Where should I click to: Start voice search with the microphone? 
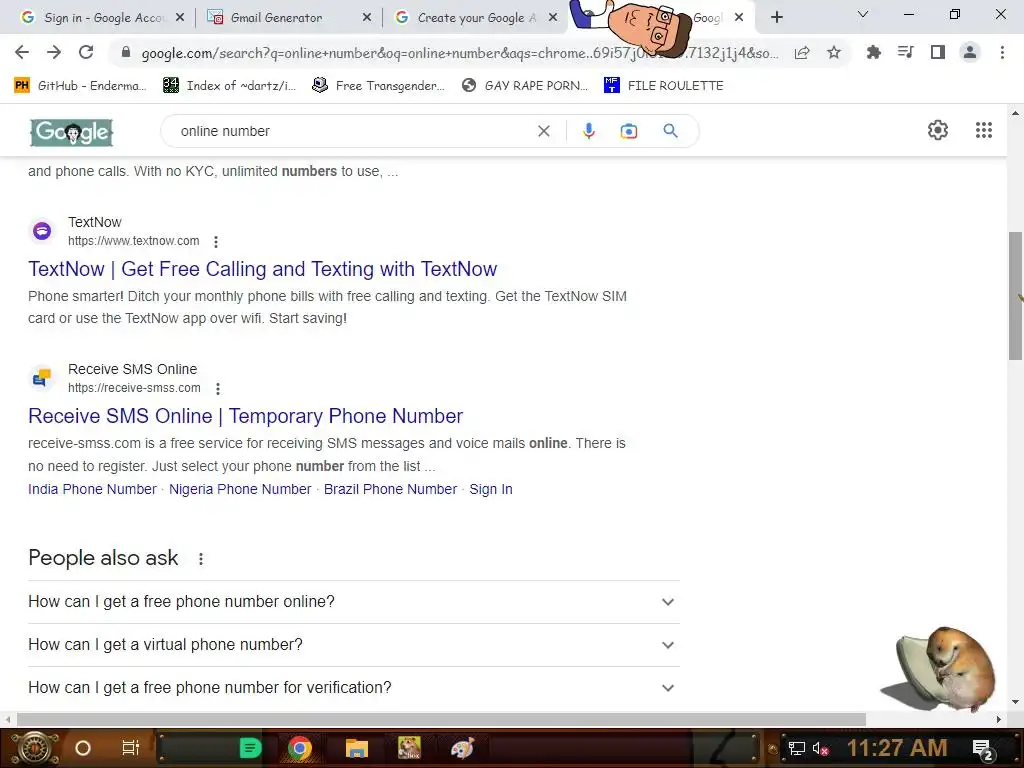[588, 131]
